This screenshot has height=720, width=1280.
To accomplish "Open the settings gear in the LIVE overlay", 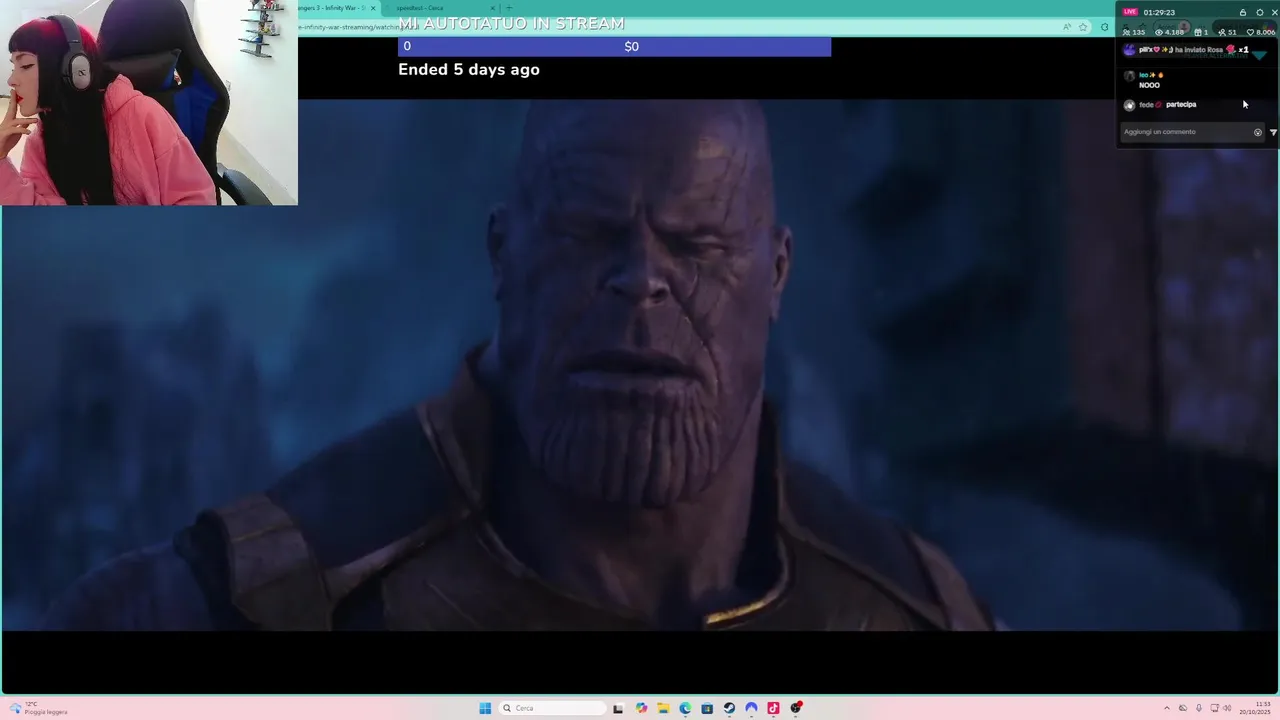I will click(1260, 12).
